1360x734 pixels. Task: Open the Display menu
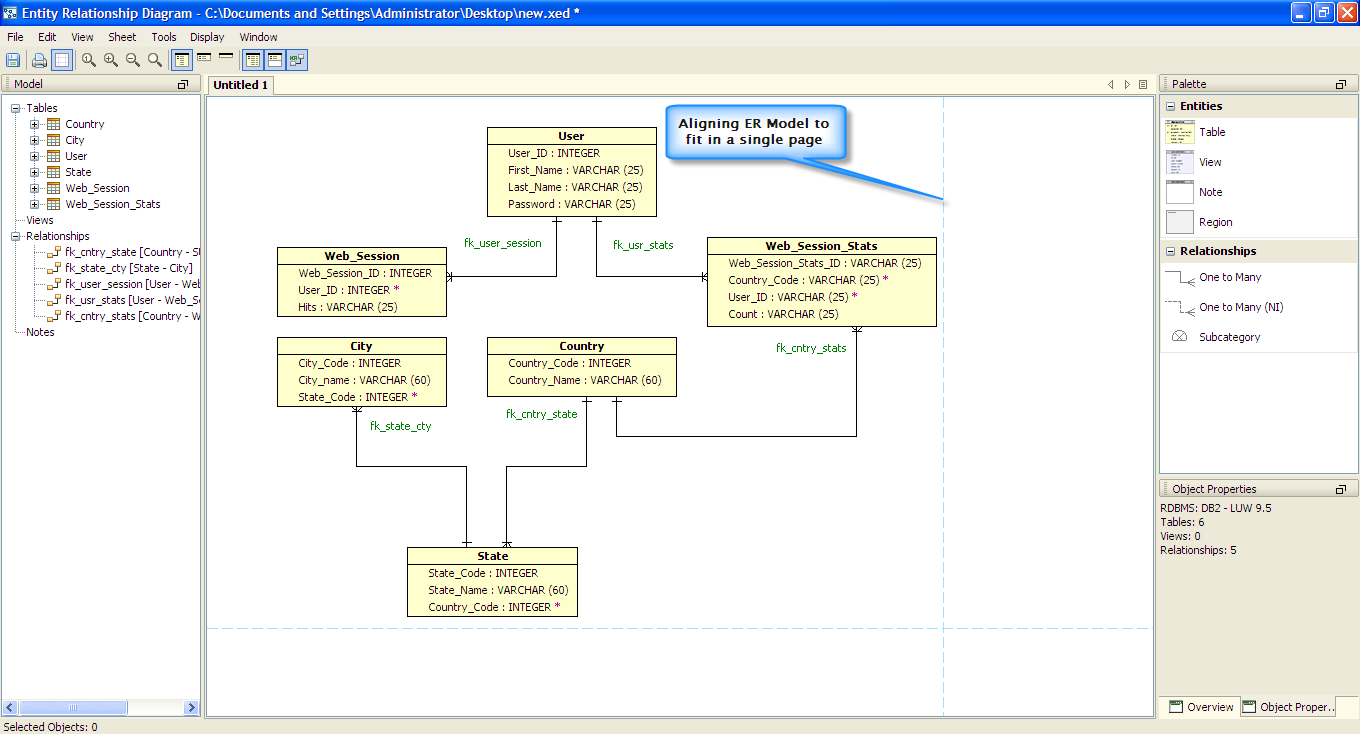click(207, 37)
